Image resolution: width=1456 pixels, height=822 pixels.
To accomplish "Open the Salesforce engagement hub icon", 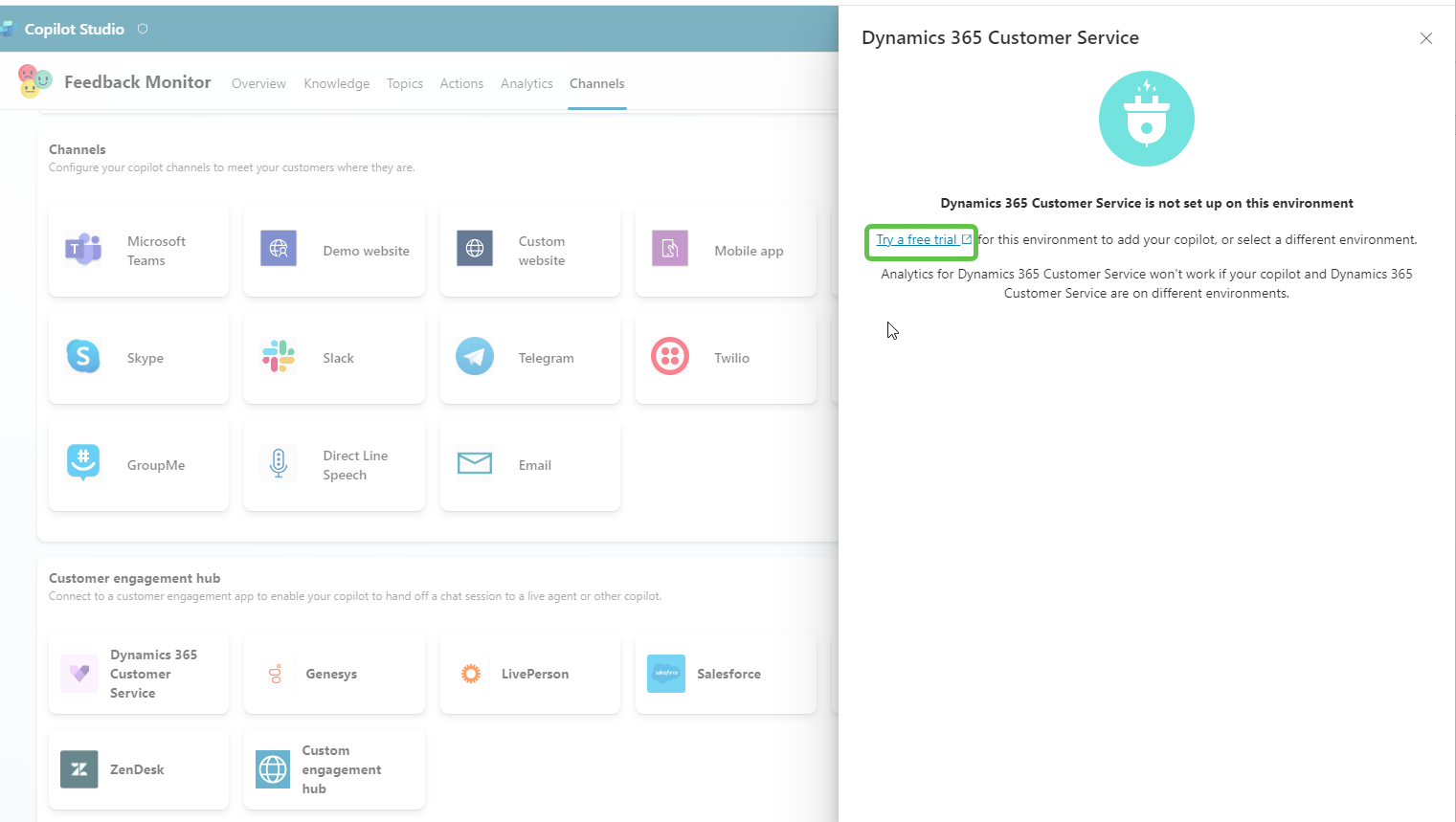I will [x=666, y=674].
